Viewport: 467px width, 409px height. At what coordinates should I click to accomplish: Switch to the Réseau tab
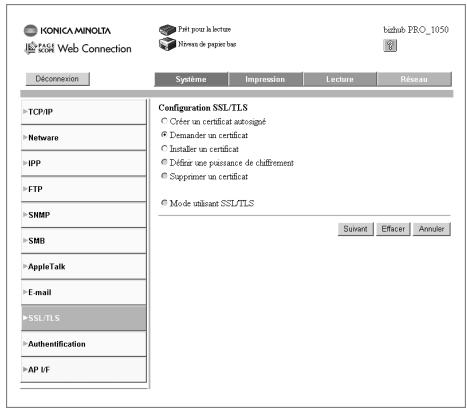coord(414,79)
